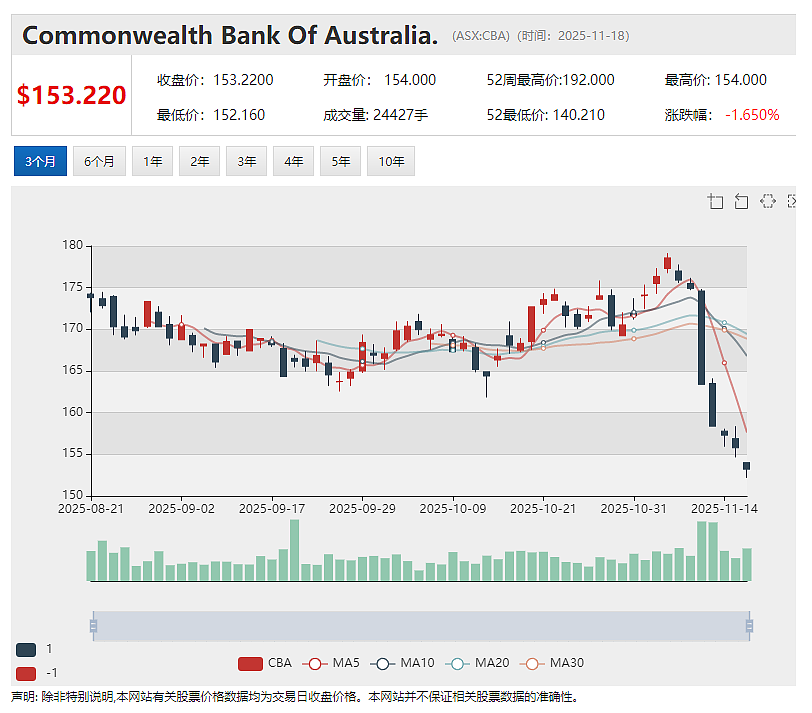
Task: Click the 52最低价: 140.210 figure
Action: pos(546,115)
